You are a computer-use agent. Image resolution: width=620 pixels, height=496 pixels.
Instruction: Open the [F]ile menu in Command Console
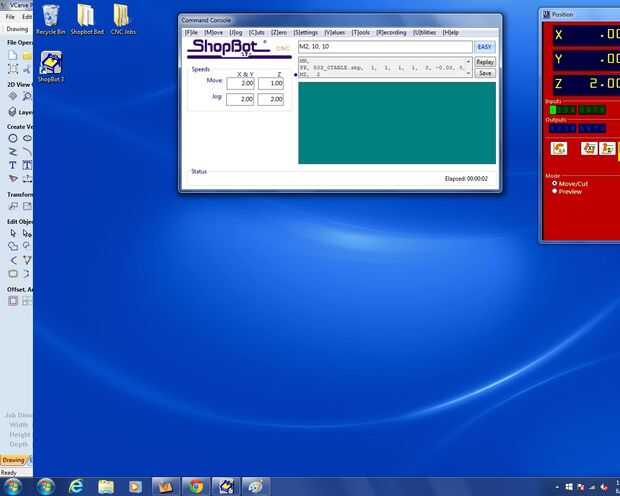(x=191, y=32)
